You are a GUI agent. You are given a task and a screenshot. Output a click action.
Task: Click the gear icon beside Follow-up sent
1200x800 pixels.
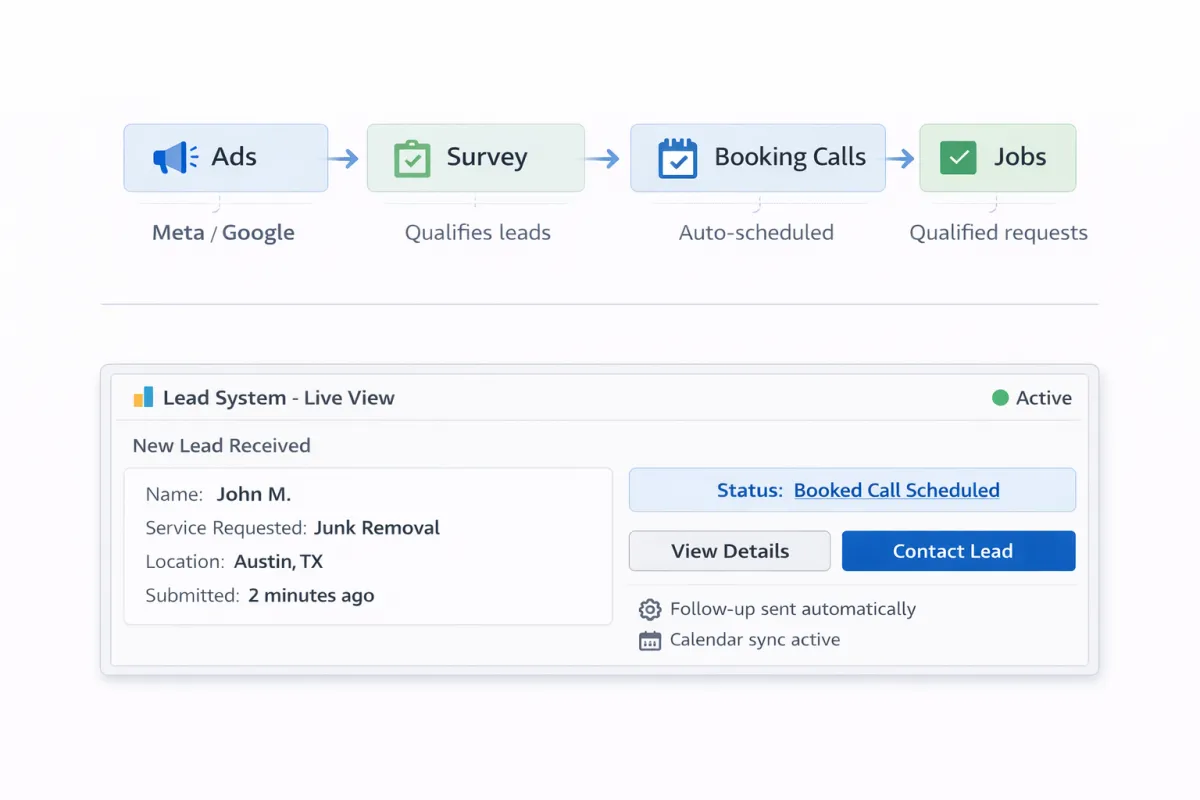point(650,609)
